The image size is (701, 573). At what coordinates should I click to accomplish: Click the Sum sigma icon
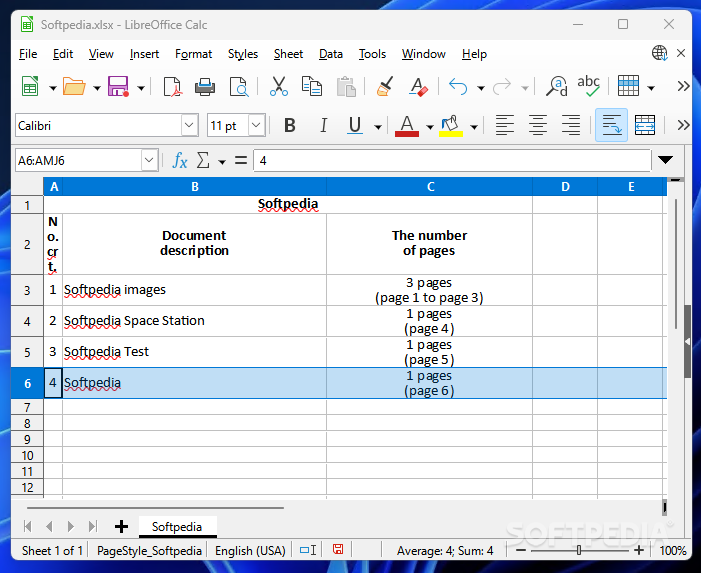tap(203, 160)
